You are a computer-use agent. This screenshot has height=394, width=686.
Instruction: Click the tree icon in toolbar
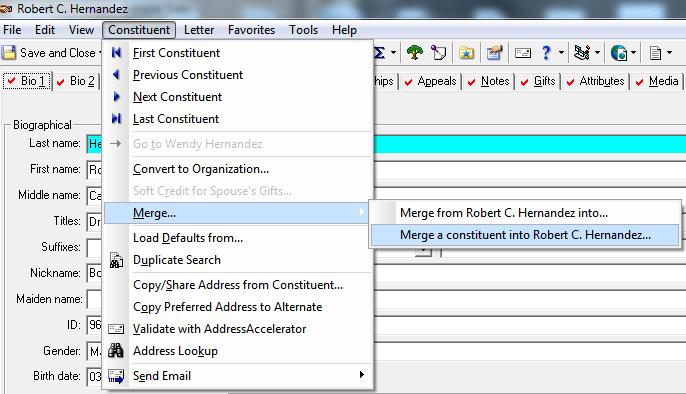[414, 53]
